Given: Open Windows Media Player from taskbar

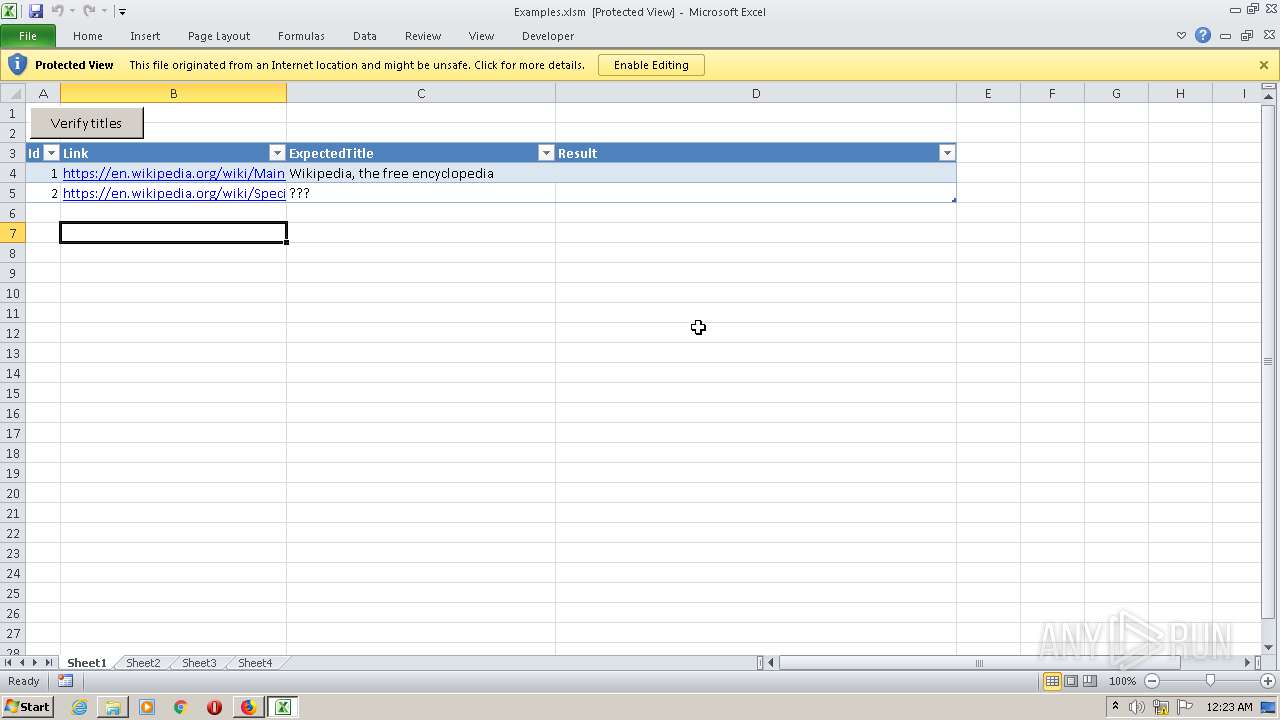Looking at the screenshot, I should pyautogui.click(x=147, y=707).
